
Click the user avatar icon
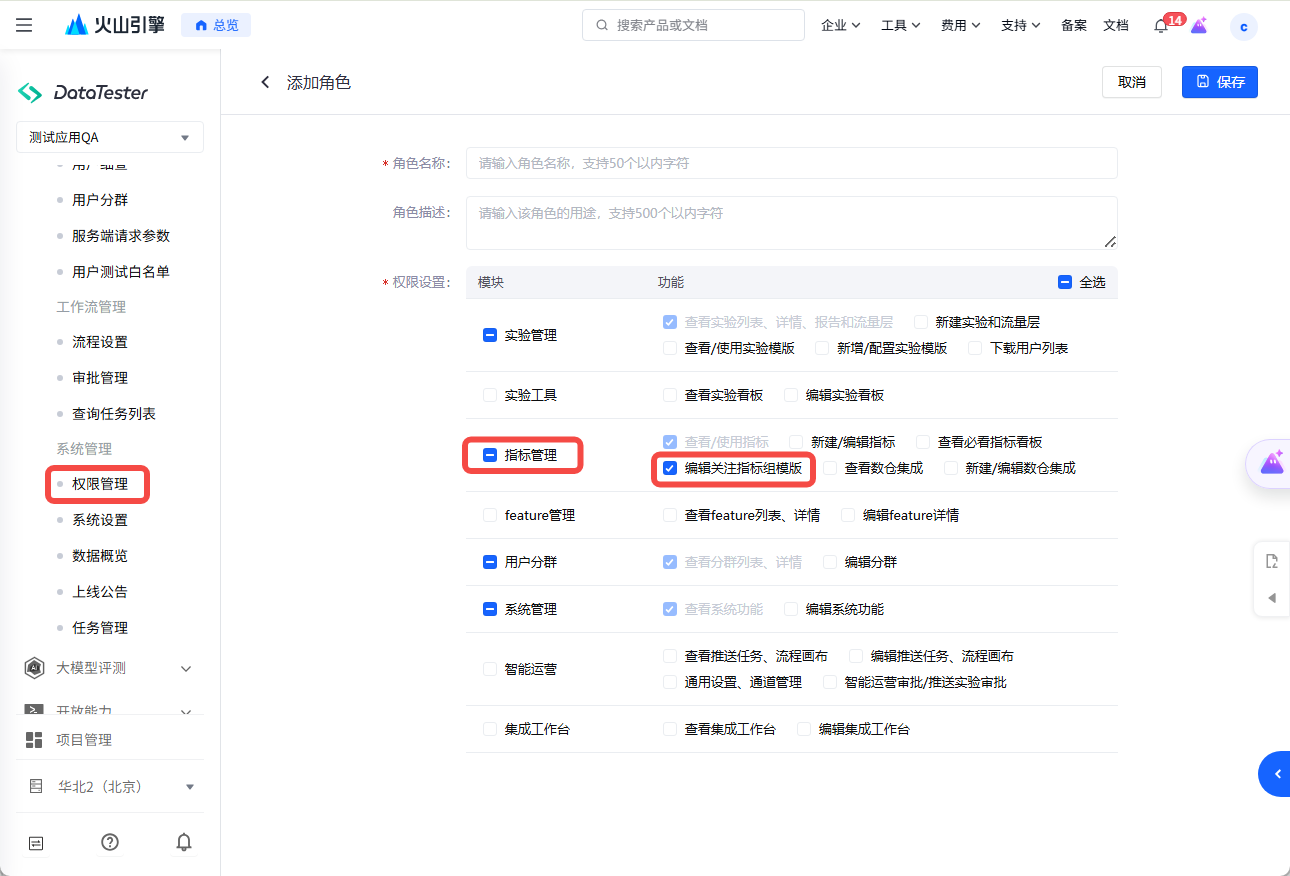(1243, 27)
